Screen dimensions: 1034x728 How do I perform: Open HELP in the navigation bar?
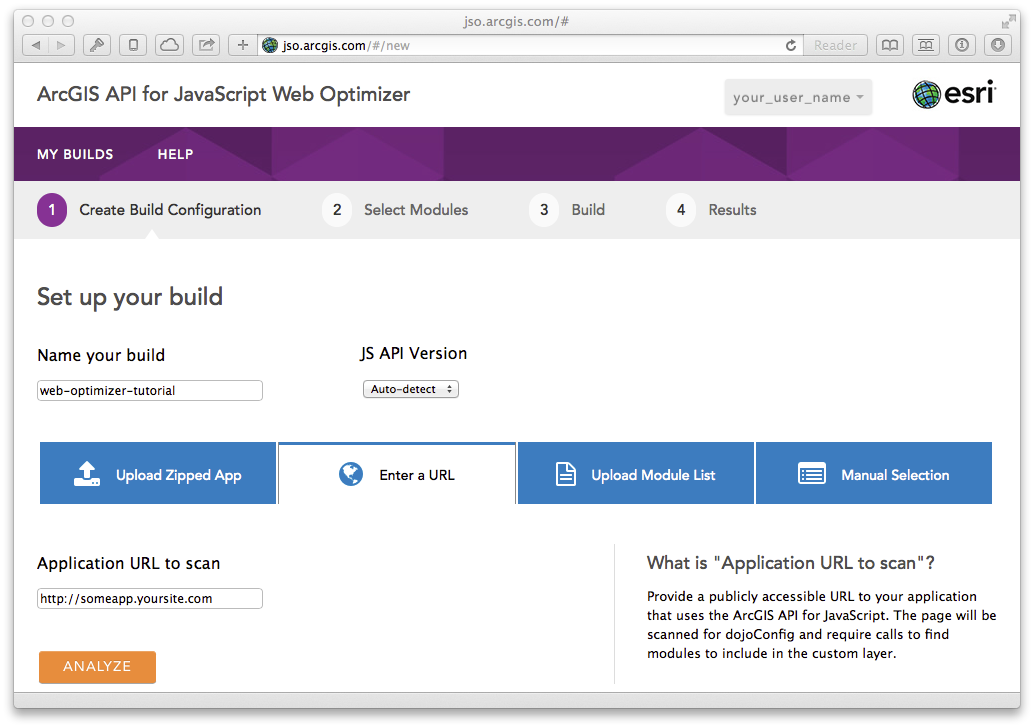pyautogui.click(x=175, y=154)
